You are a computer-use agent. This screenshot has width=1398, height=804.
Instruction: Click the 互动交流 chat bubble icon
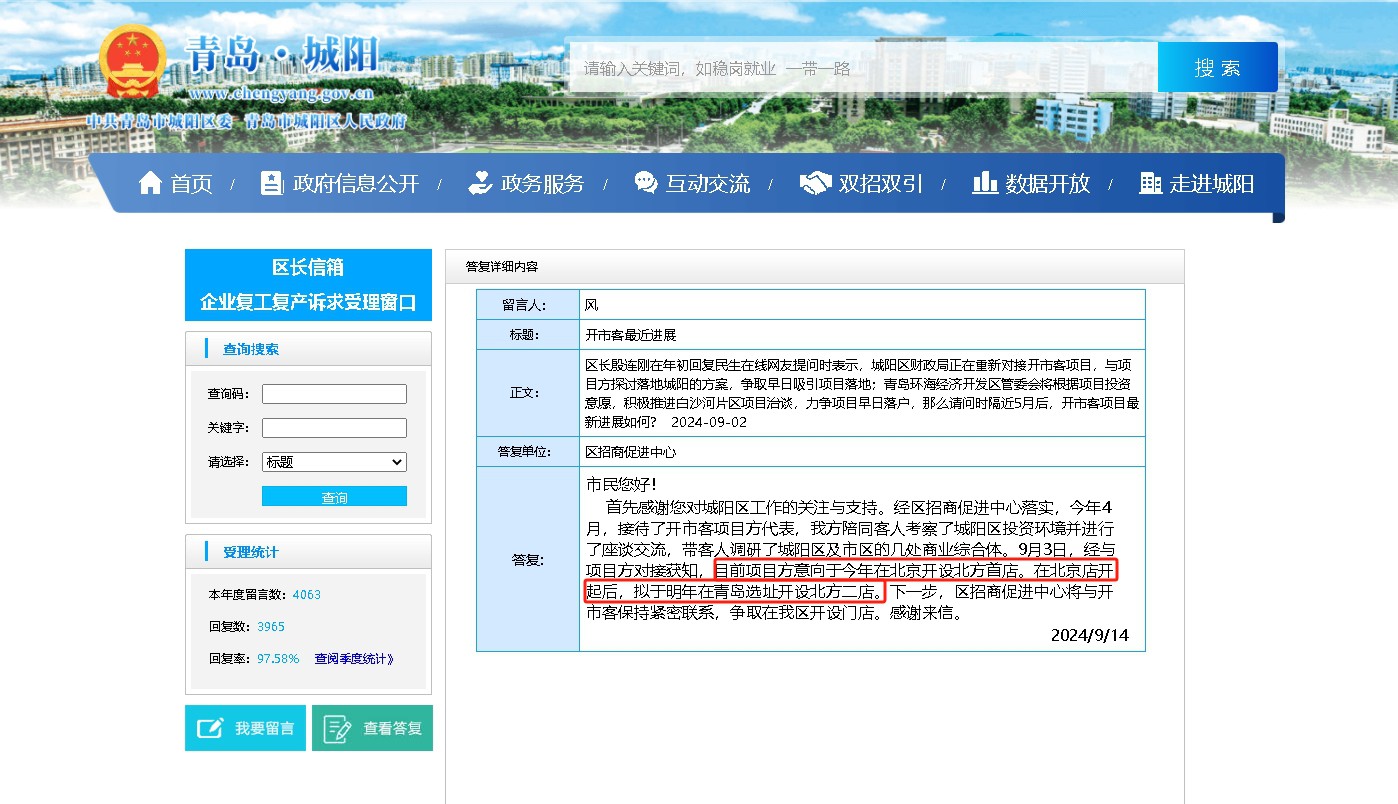(646, 183)
